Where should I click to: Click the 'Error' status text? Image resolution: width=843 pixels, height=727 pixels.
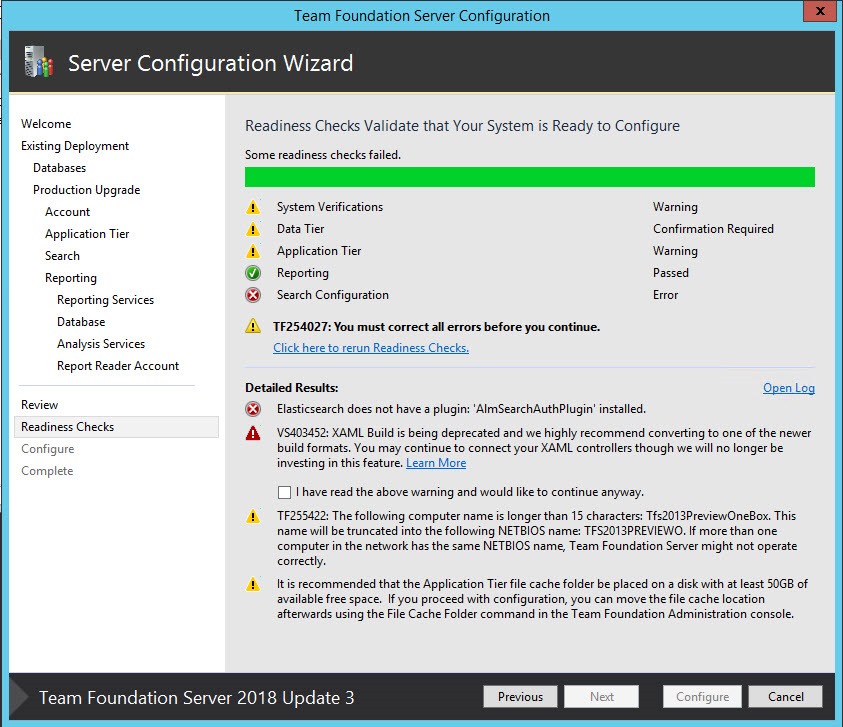(x=665, y=295)
